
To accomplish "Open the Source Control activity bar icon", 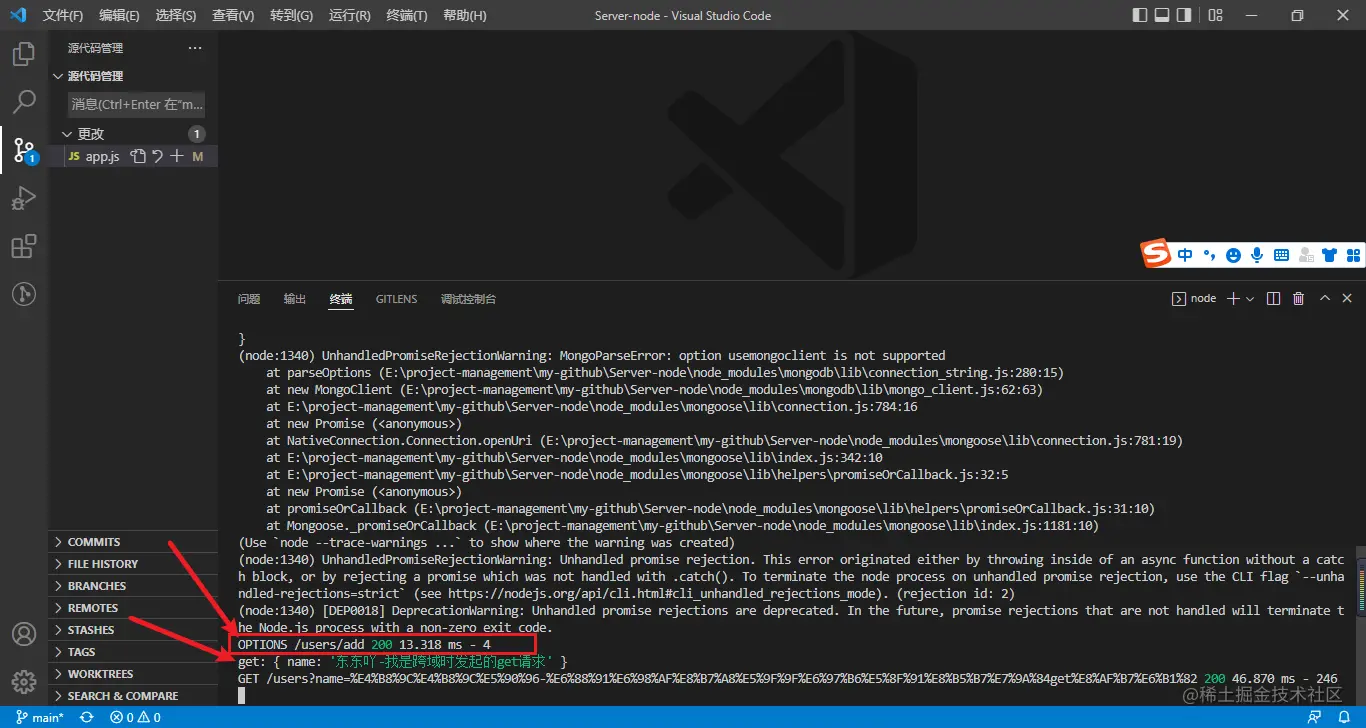I will coord(23,150).
